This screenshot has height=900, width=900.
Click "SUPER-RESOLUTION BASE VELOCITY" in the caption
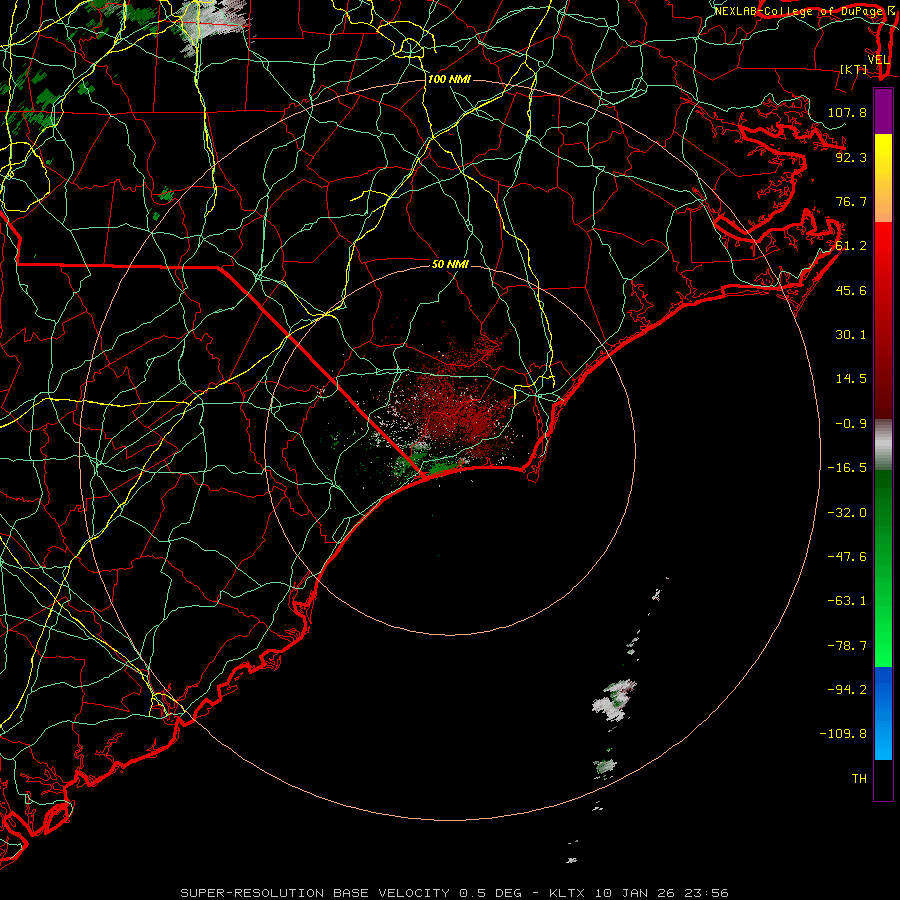315,893
